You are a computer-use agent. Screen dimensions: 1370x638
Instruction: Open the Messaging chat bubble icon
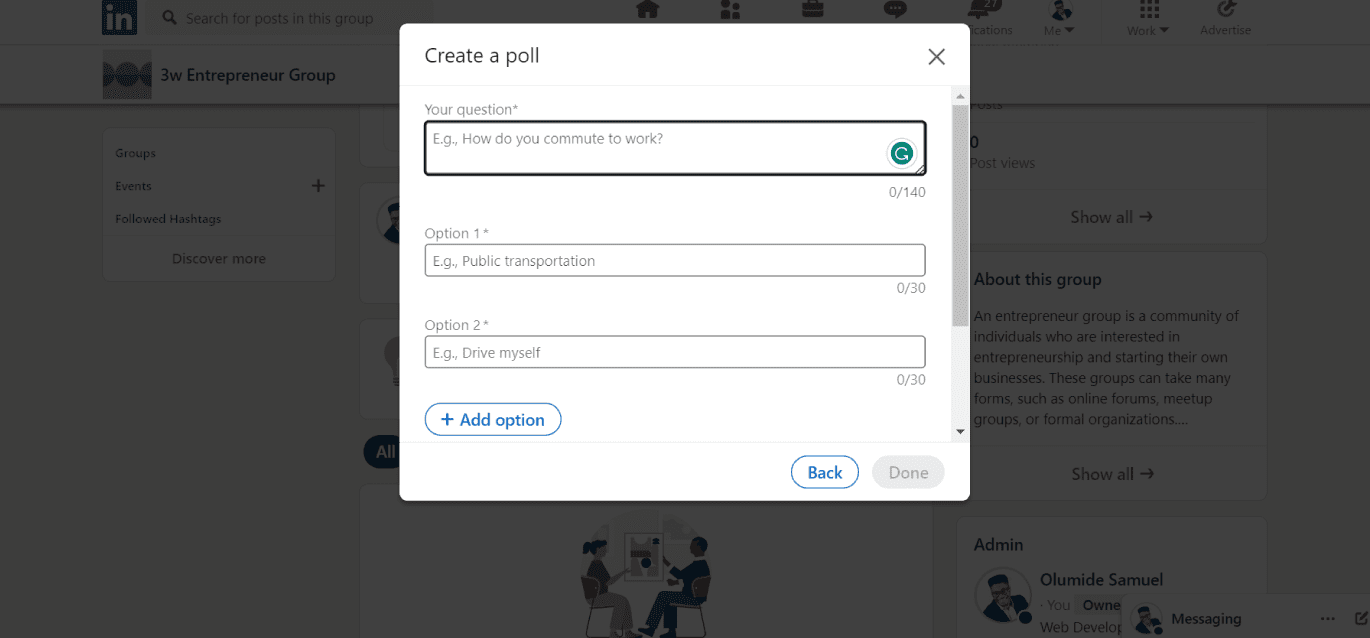click(x=895, y=10)
